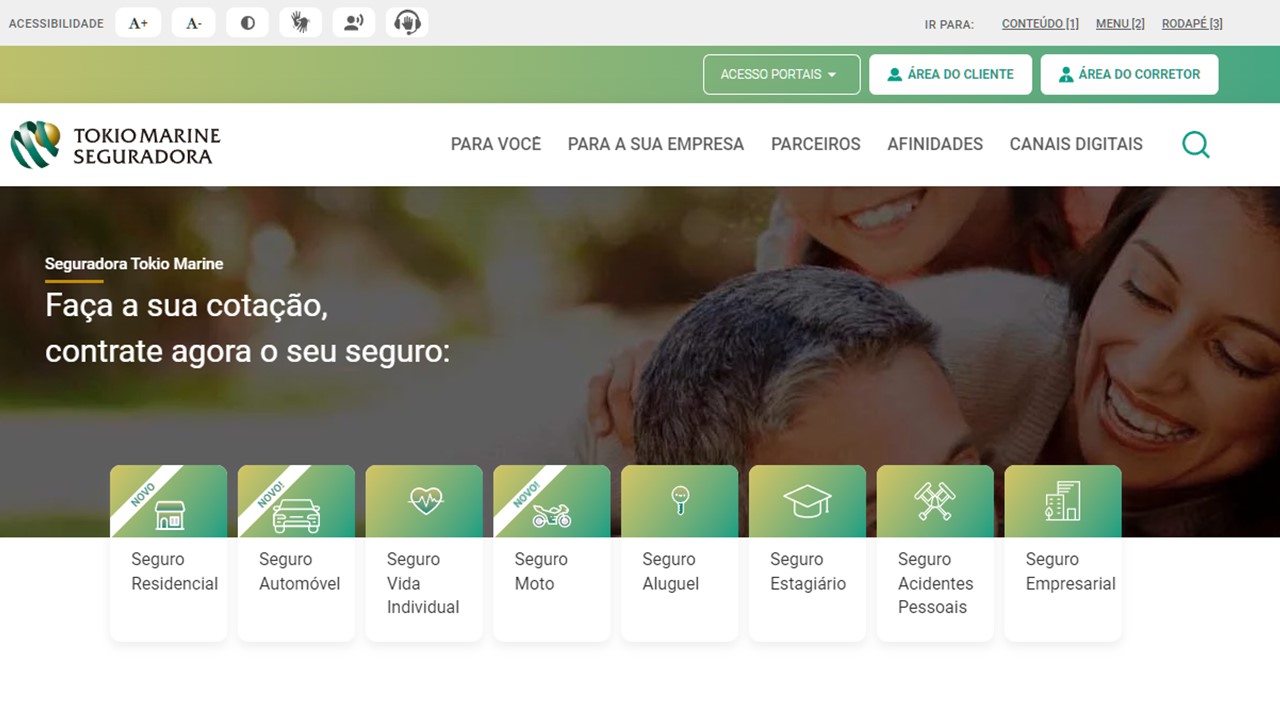Open Área do Corretor
1280x720 pixels.
point(1129,74)
